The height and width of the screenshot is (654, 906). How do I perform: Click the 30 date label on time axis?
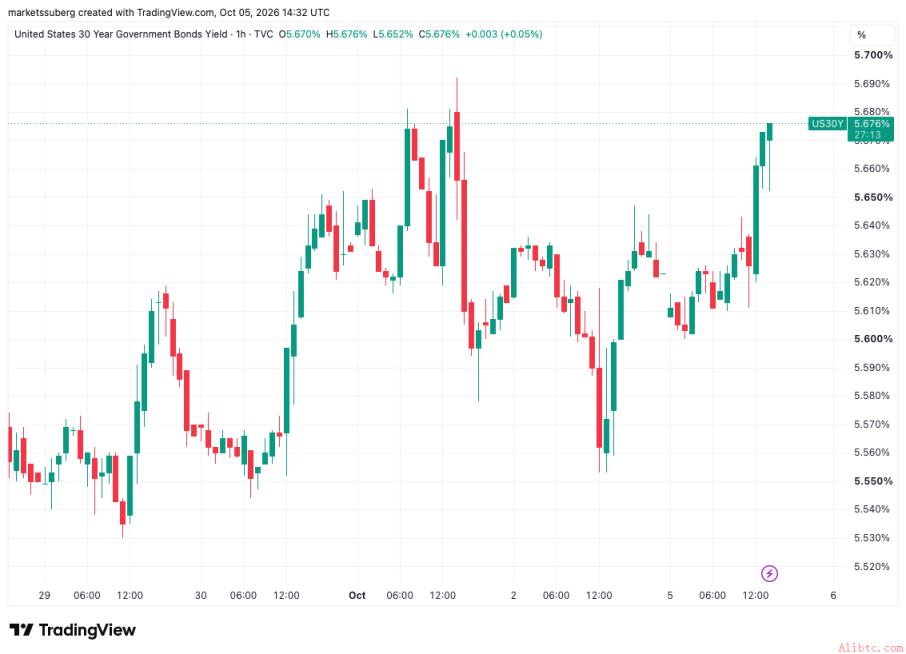200,595
